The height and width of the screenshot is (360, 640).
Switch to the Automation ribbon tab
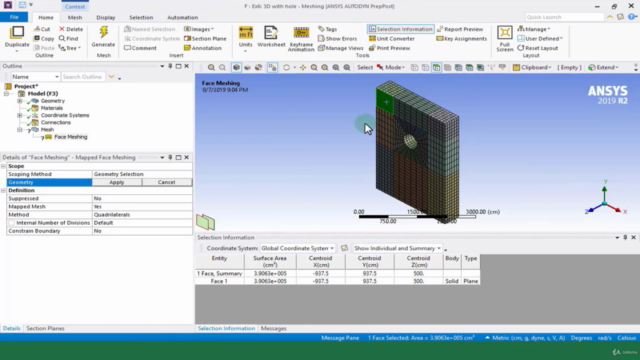pos(182,18)
